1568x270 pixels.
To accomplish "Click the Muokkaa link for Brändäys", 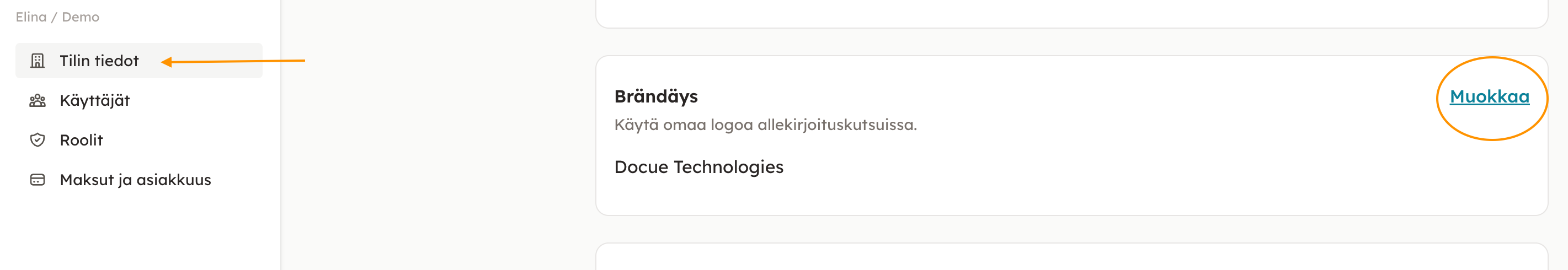I will 1489,96.
